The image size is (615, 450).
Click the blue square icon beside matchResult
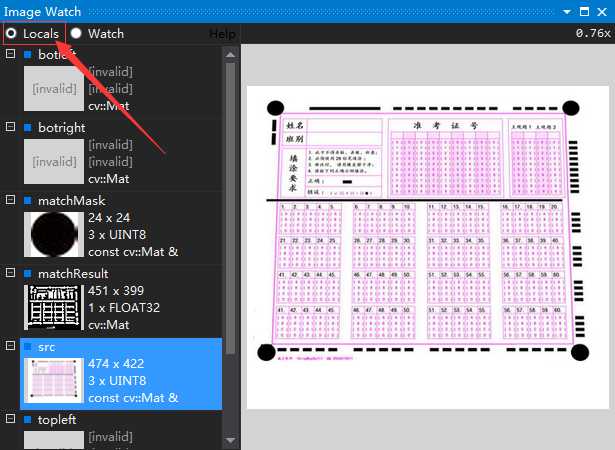pyautogui.click(x=27, y=273)
